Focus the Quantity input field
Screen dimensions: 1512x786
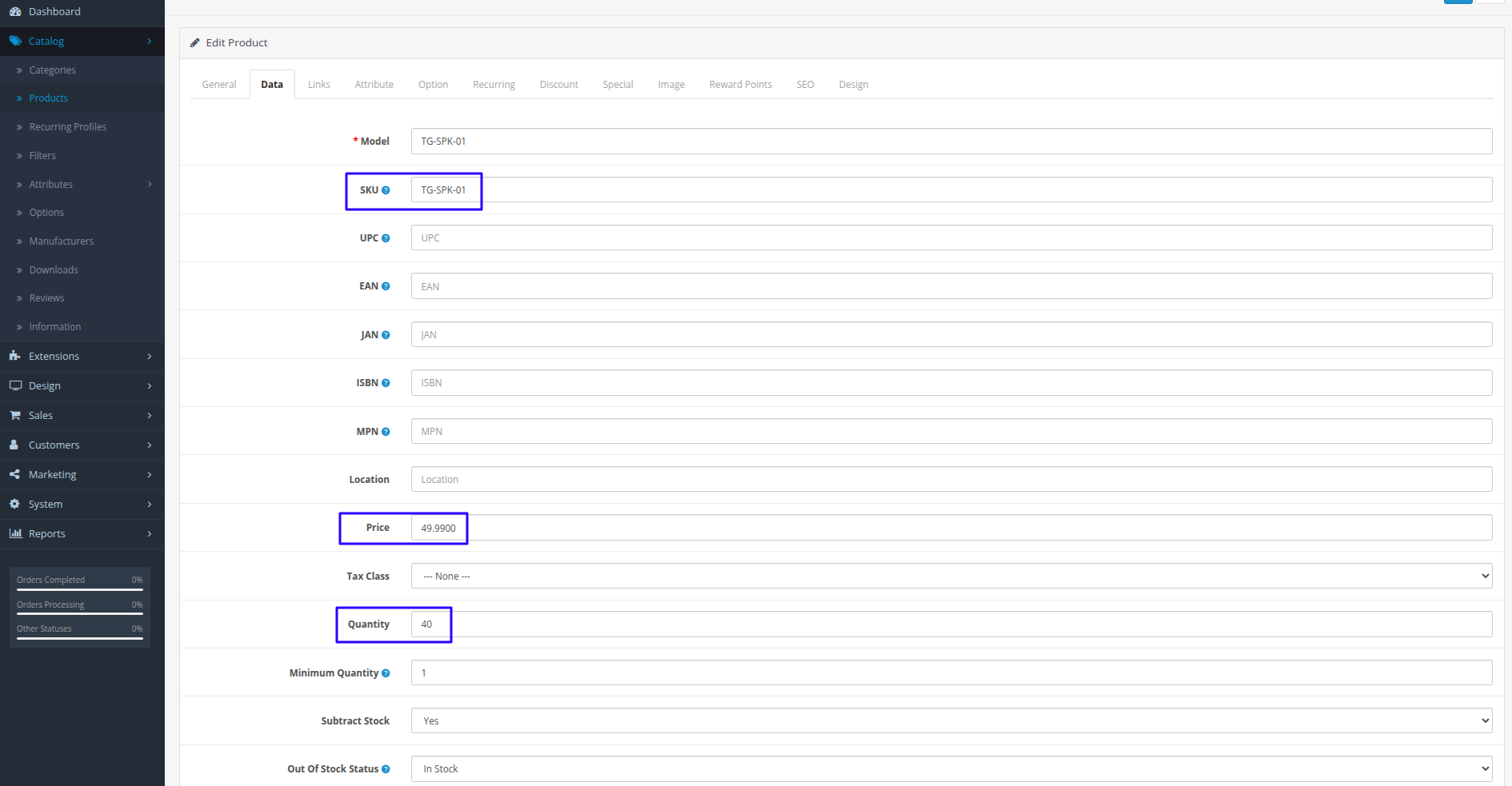click(951, 624)
